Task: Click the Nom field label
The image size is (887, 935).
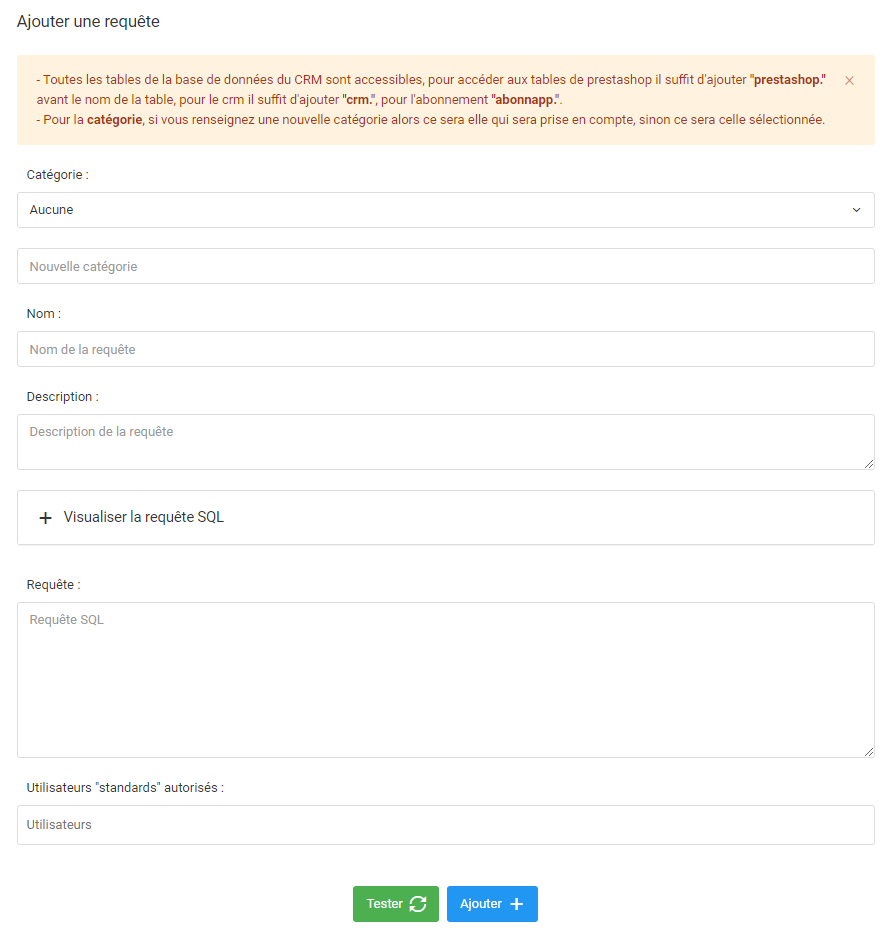Action: pos(44,314)
